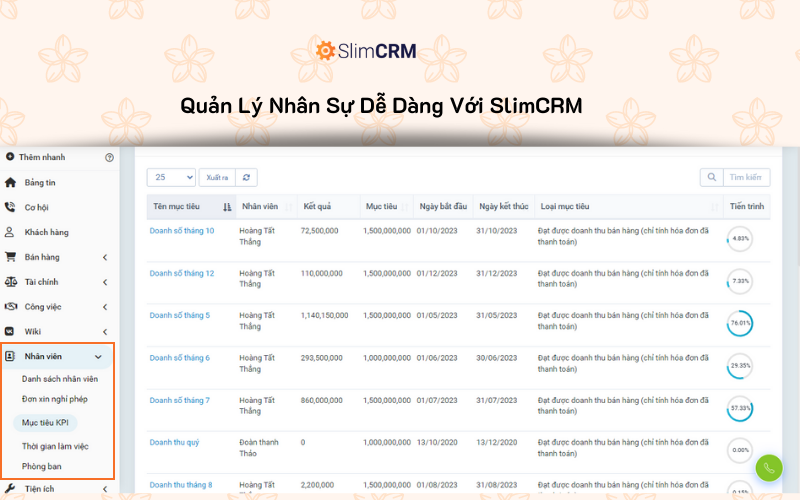The image size is (800, 500).
Task: Expand the Bán hàng menu chevron
Action: click(105, 257)
